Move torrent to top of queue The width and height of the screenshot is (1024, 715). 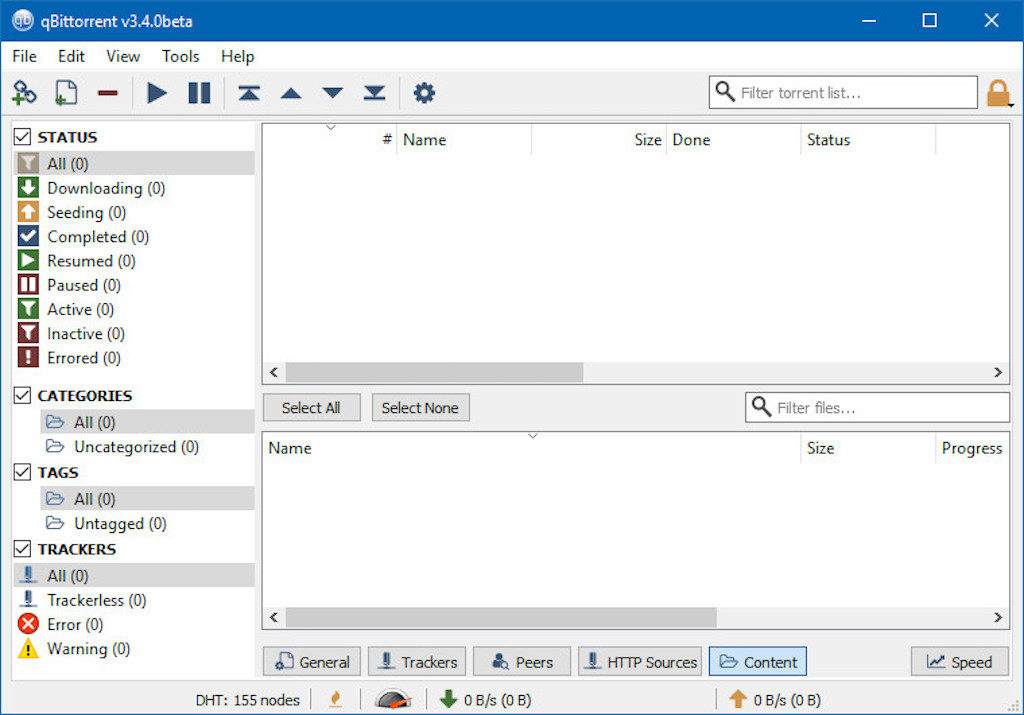(249, 93)
